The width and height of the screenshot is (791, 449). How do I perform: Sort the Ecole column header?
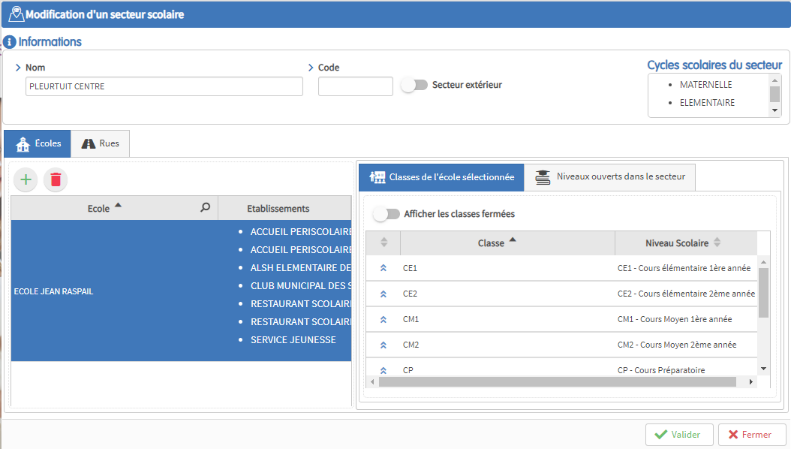point(104,208)
